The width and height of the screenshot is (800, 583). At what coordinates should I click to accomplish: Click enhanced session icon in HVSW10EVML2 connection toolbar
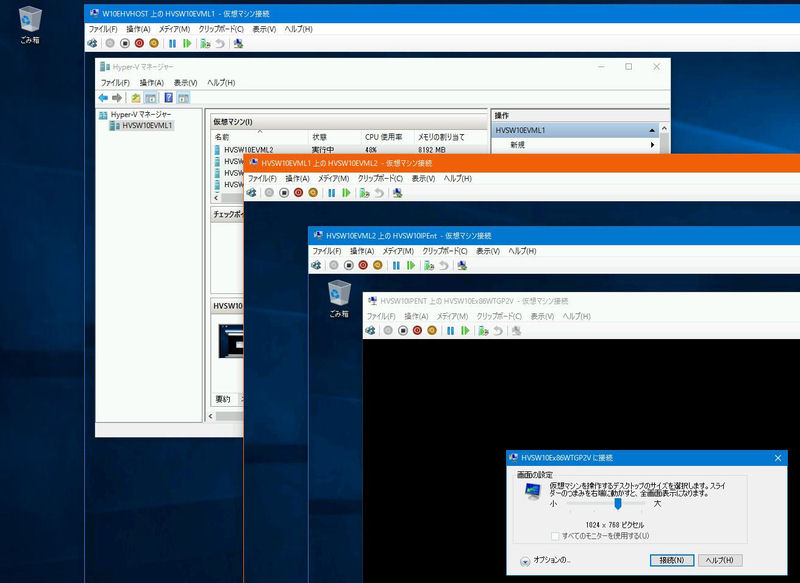point(397,192)
